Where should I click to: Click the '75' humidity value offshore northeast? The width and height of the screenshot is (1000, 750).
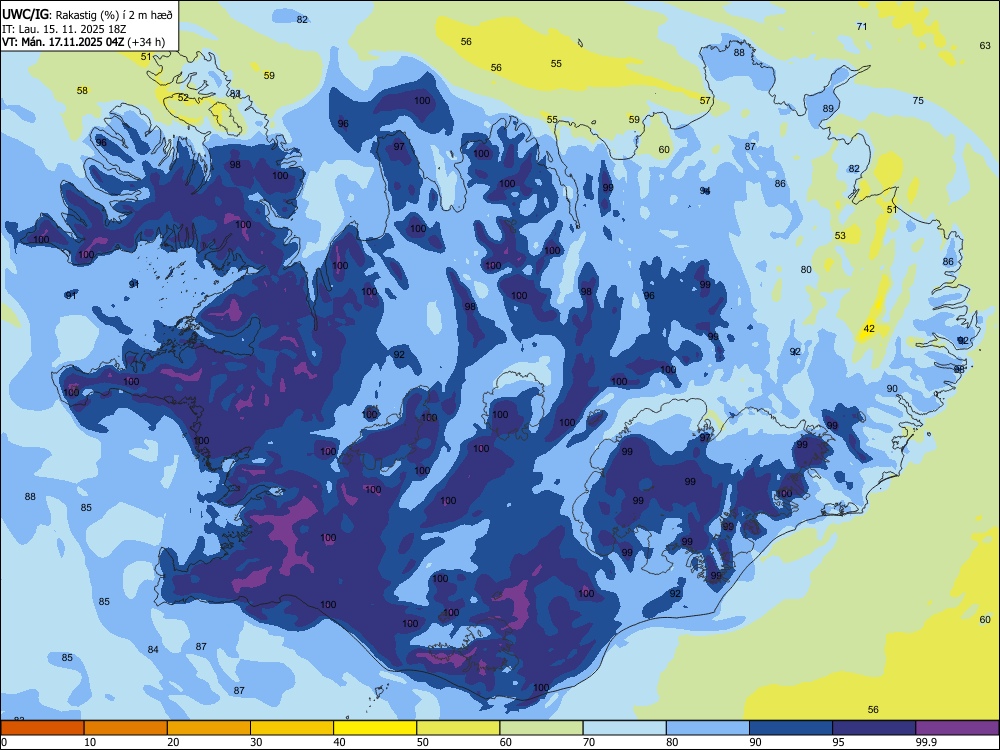pyautogui.click(x=918, y=101)
